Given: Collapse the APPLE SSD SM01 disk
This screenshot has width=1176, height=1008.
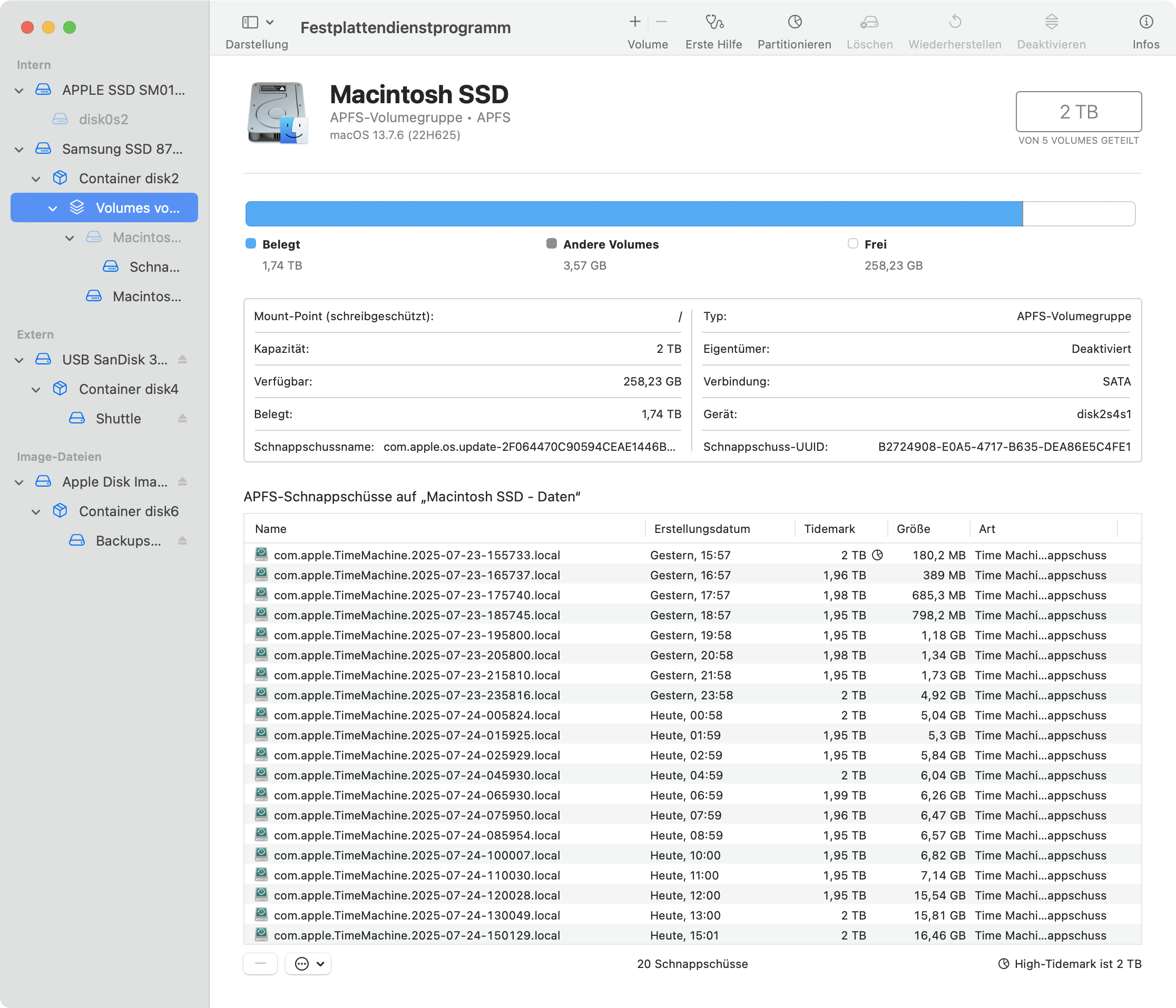Looking at the screenshot, I should 19,91.
